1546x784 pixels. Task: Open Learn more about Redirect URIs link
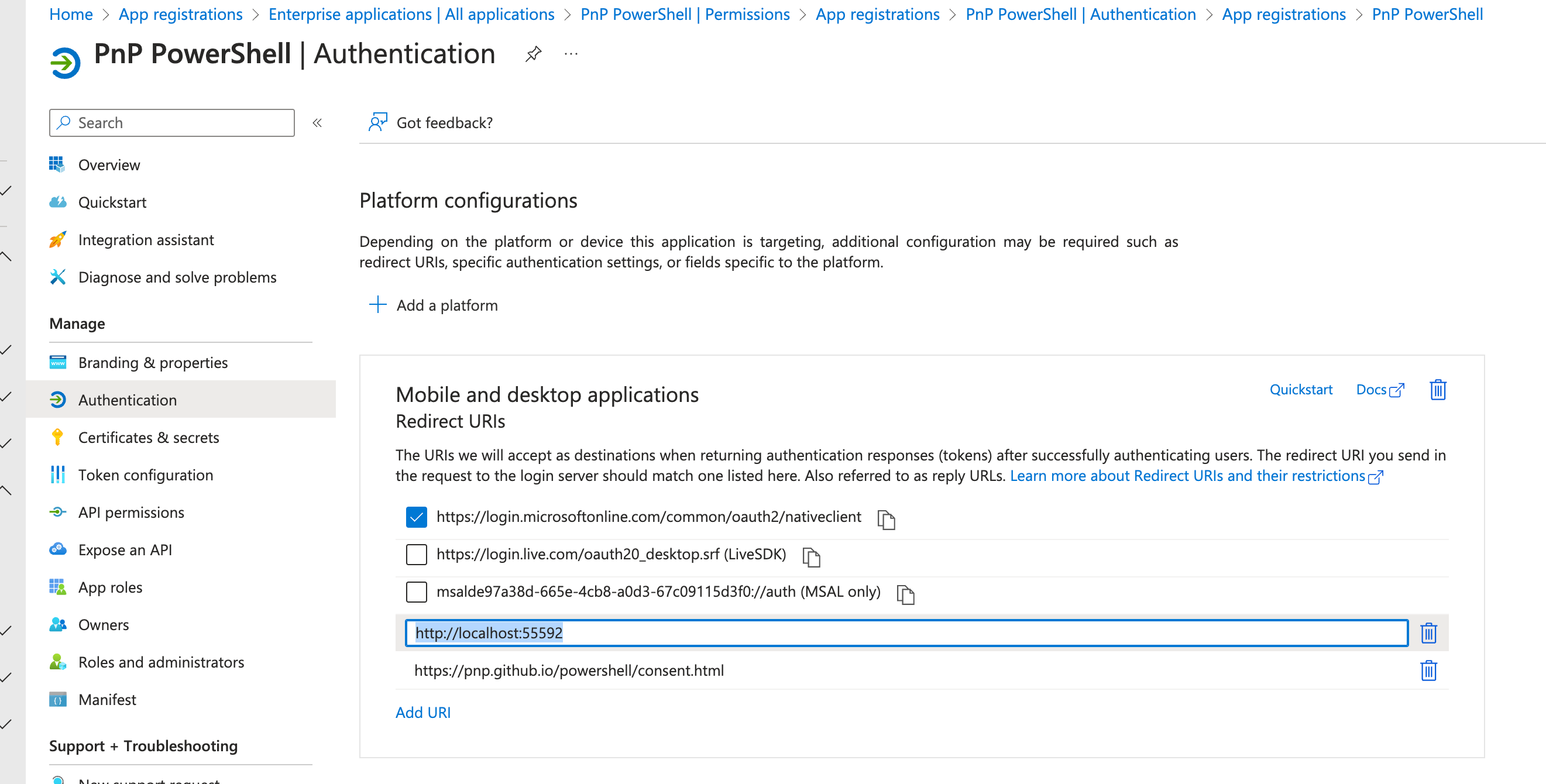pos(1196,476)
